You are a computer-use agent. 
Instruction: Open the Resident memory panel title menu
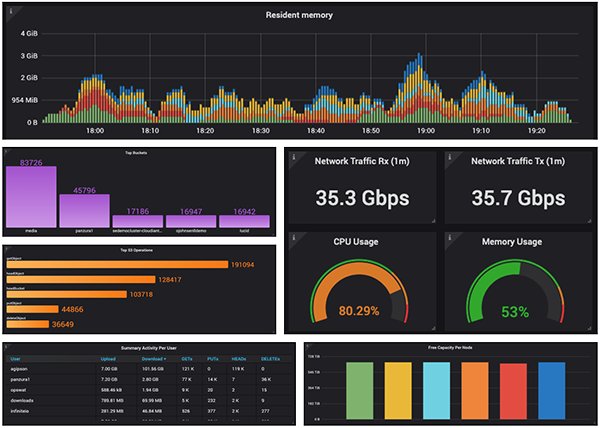299,15
